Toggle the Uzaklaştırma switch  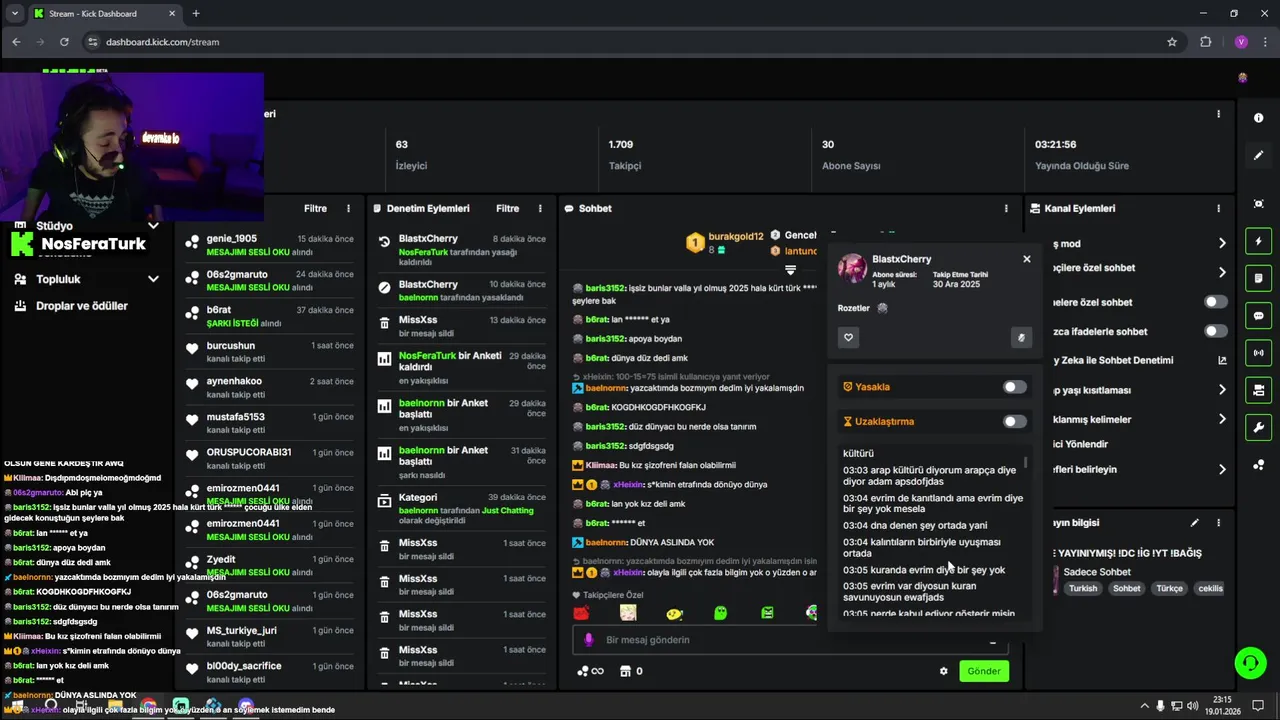(x=1014, y=421)
